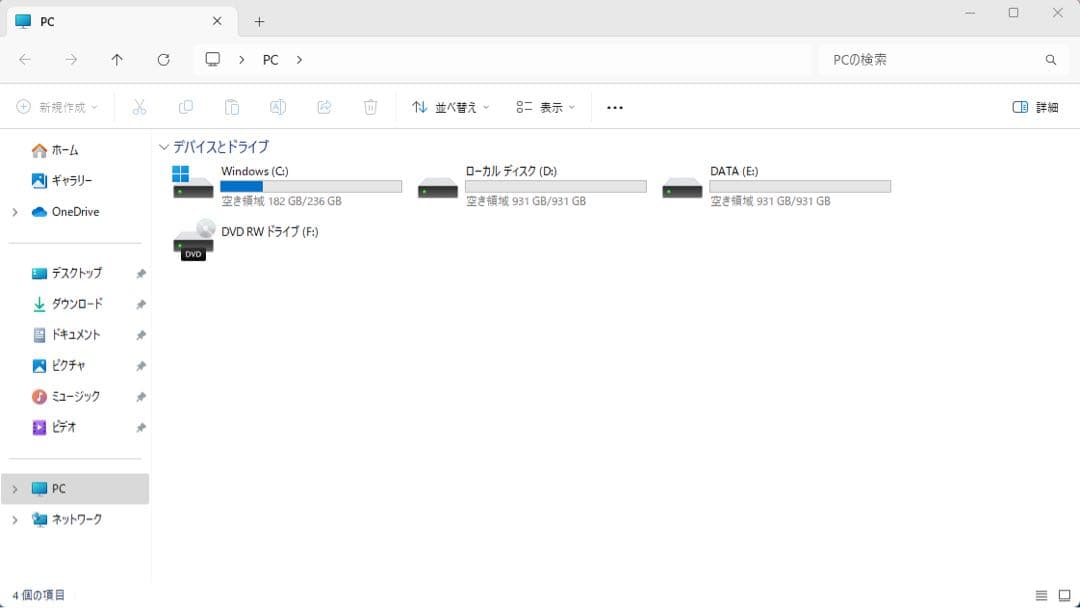Image resolution: width=1080 pixels, height=608 pixels.
Task: Refresh the current view
Action: point(163,59)
